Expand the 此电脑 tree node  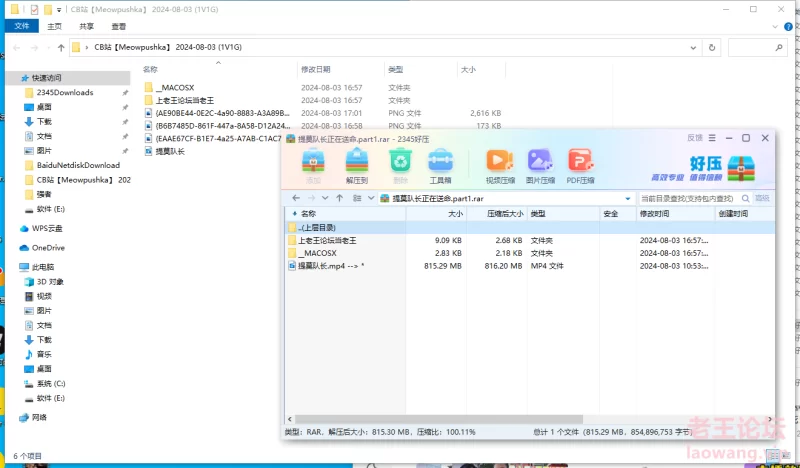(11, 267)
